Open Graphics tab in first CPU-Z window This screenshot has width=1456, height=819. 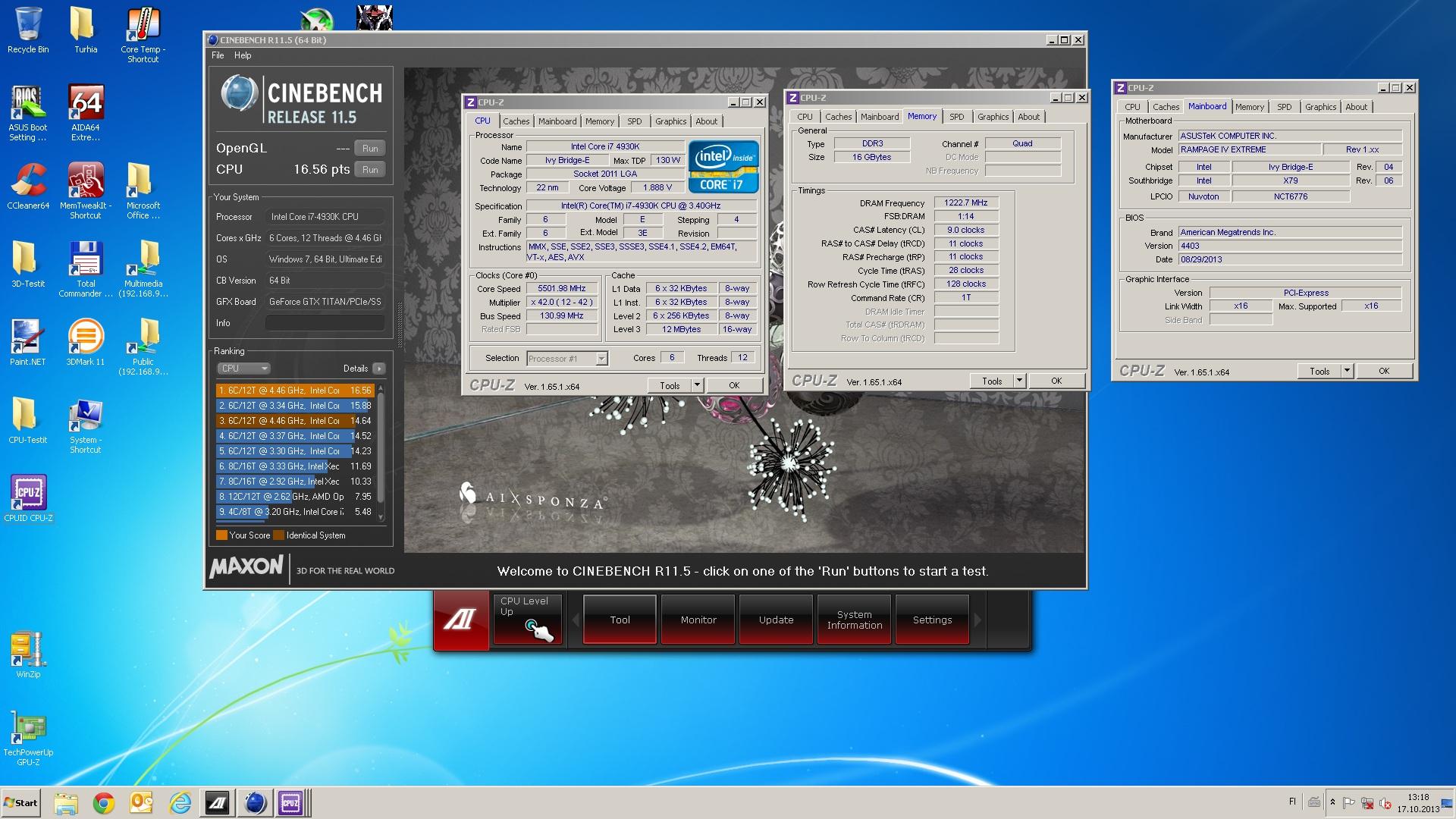click(x=670, y=121)
